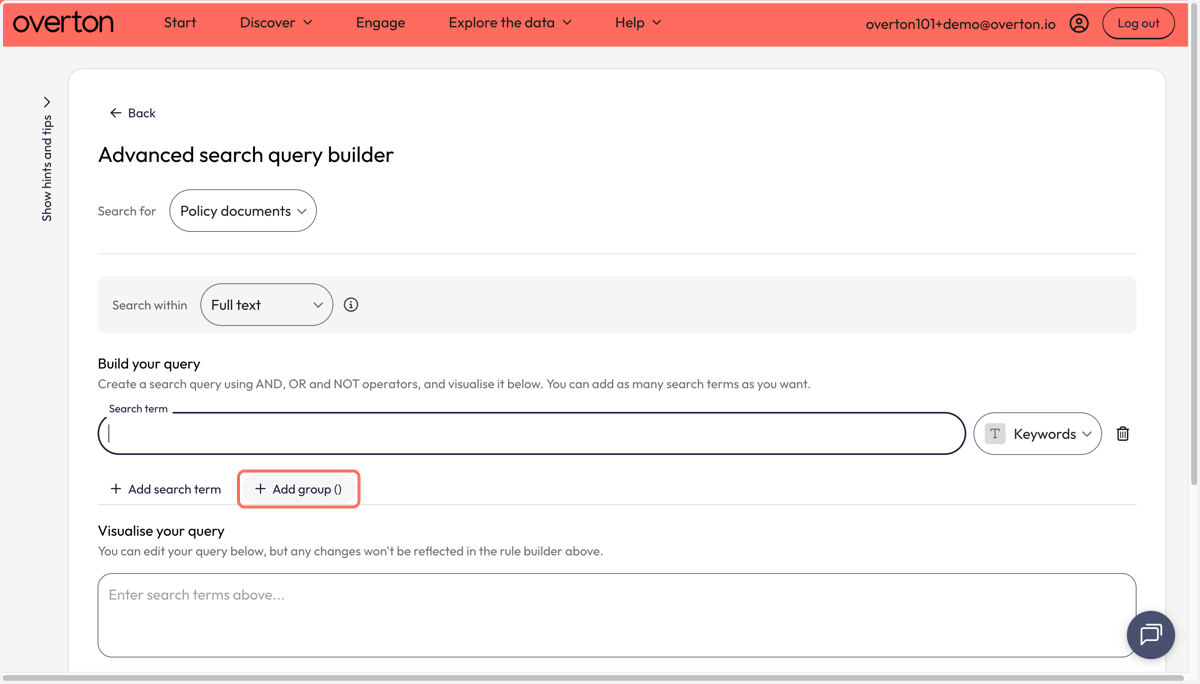Screen dimensions: 1200x684
Task: Click the Log out button
Action: click(x=1138, y=23)
